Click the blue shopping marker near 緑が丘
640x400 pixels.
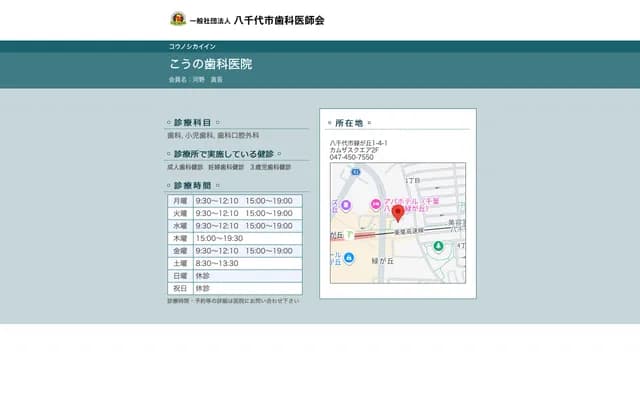[349, 258]
